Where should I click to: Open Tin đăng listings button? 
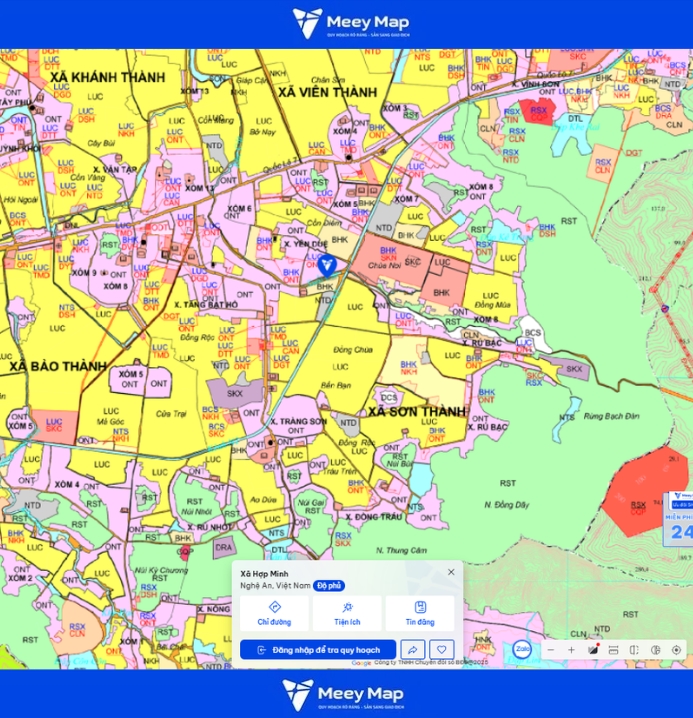[420, 613]
